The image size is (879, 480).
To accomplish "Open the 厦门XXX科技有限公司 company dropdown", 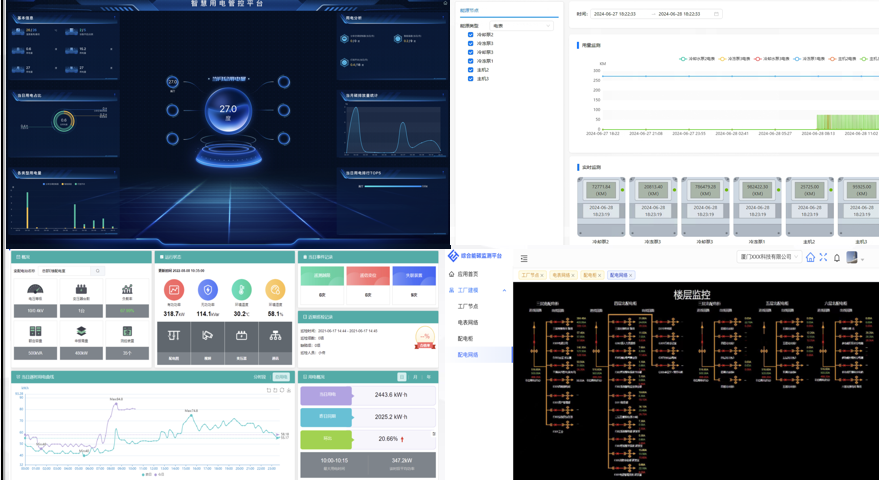I will 769,257.
